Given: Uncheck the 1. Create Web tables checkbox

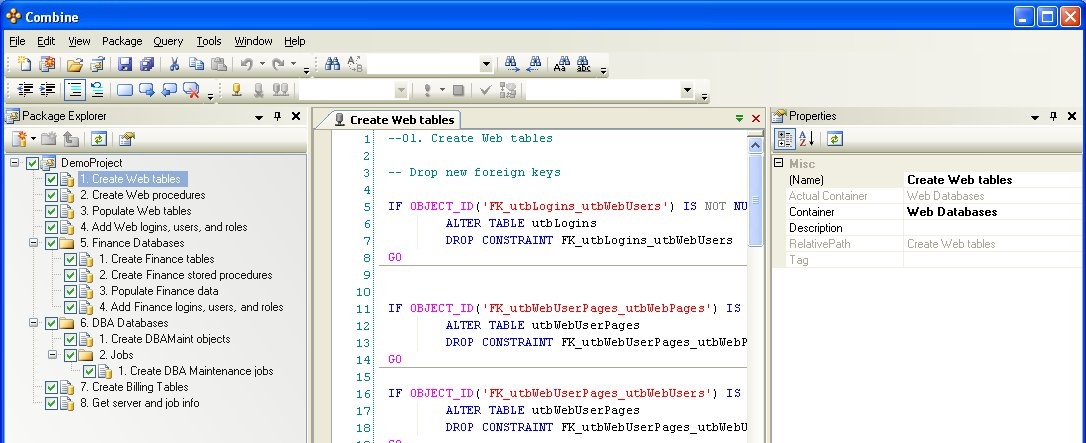Looking at the screenshot, I should click(x=51, y=179).
